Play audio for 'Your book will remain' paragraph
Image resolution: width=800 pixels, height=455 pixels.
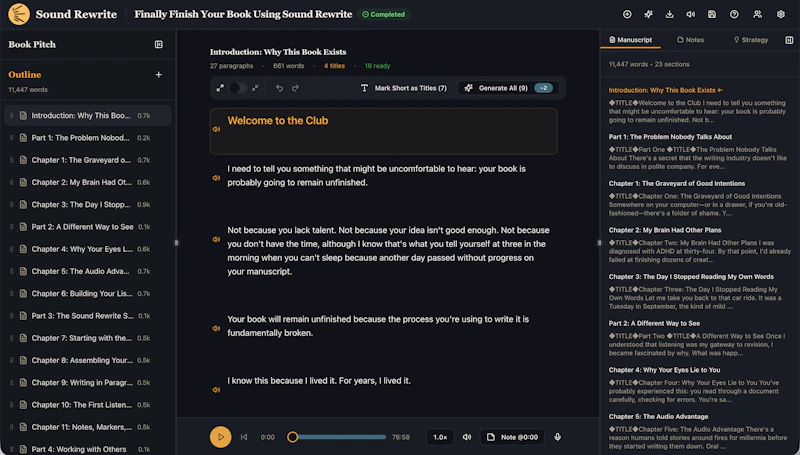pos(216,328)
